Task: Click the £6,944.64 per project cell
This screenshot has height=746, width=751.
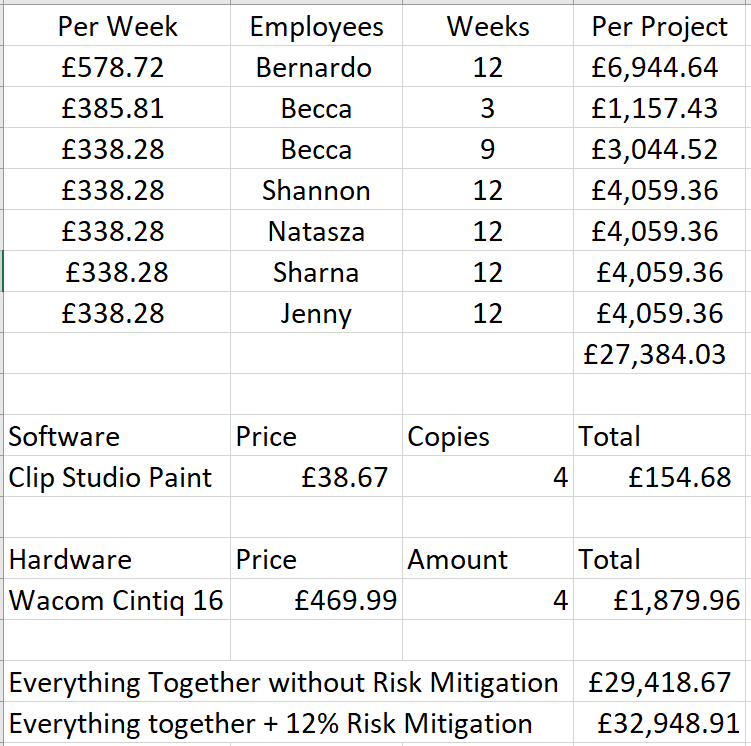Action: tap(654, 68)
